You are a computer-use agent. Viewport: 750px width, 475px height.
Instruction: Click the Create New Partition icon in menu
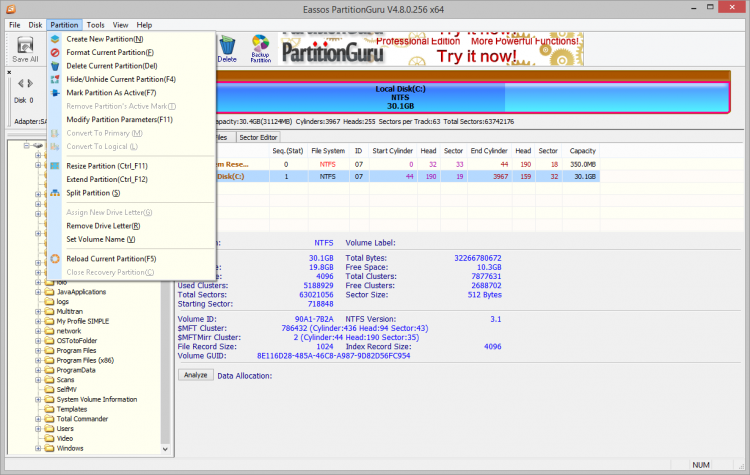click(55, 39)
